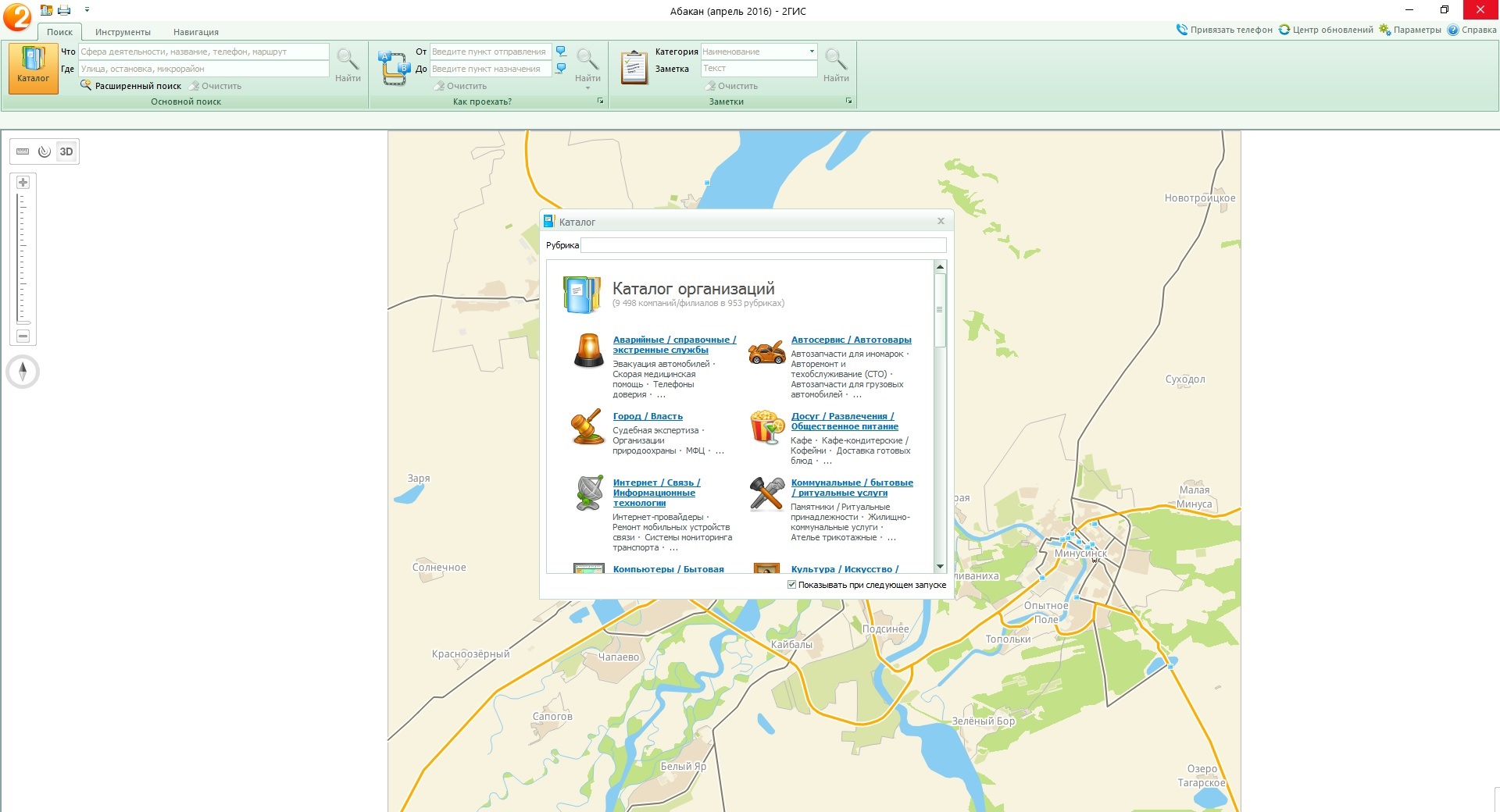Image resolution: width=1500 pixels, height=812 pixels.
Task: Open Культура / Искусство category link
Action: [845, 569]
